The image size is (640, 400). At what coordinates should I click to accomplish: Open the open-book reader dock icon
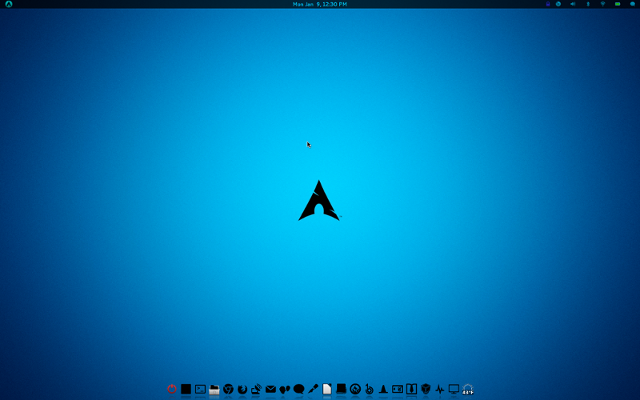point(411,389)
